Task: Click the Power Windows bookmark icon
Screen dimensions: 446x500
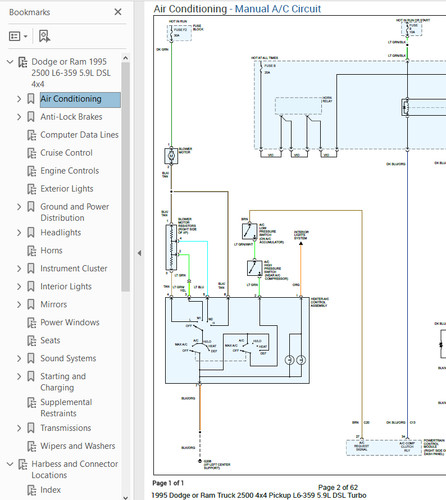Action: (32, 323)
